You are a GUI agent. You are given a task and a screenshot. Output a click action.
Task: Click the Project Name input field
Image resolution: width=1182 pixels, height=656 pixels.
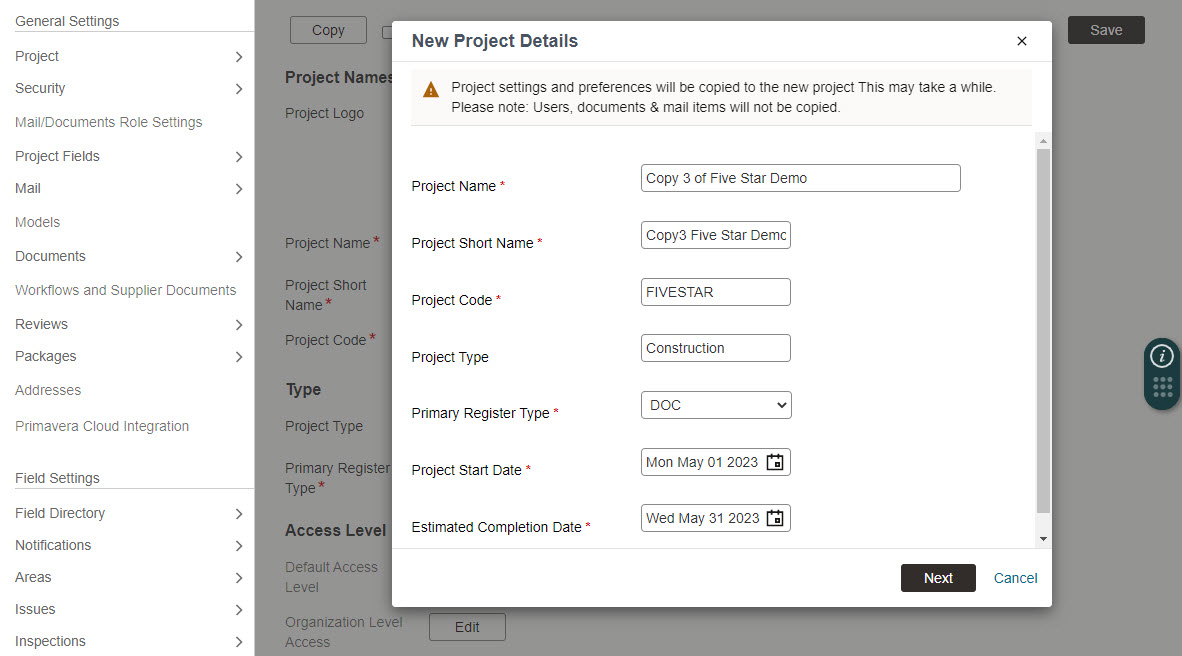click(800, 178)
